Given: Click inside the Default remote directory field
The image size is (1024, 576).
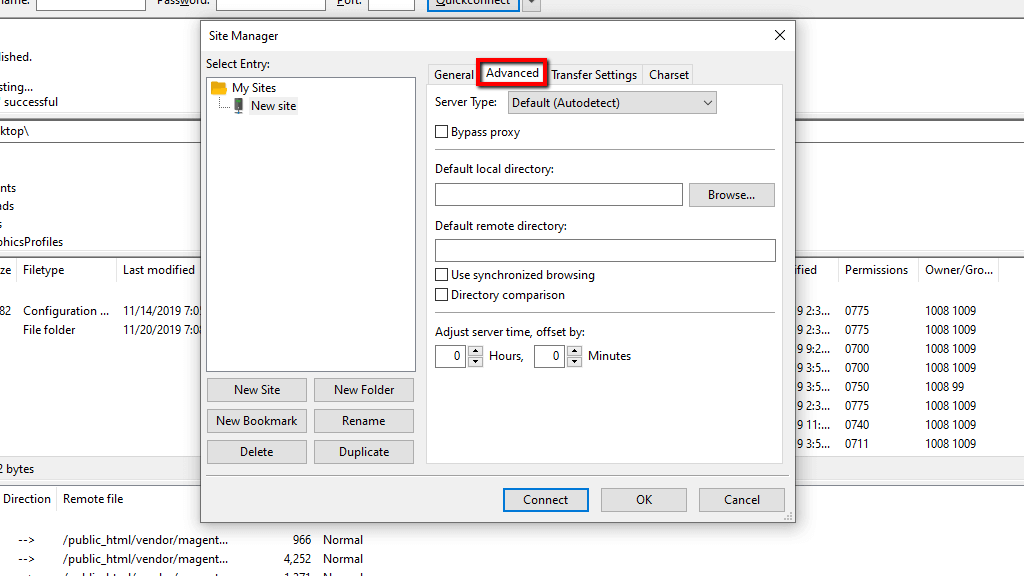Looking at the screenshot, I should click(x=604, y=250).
